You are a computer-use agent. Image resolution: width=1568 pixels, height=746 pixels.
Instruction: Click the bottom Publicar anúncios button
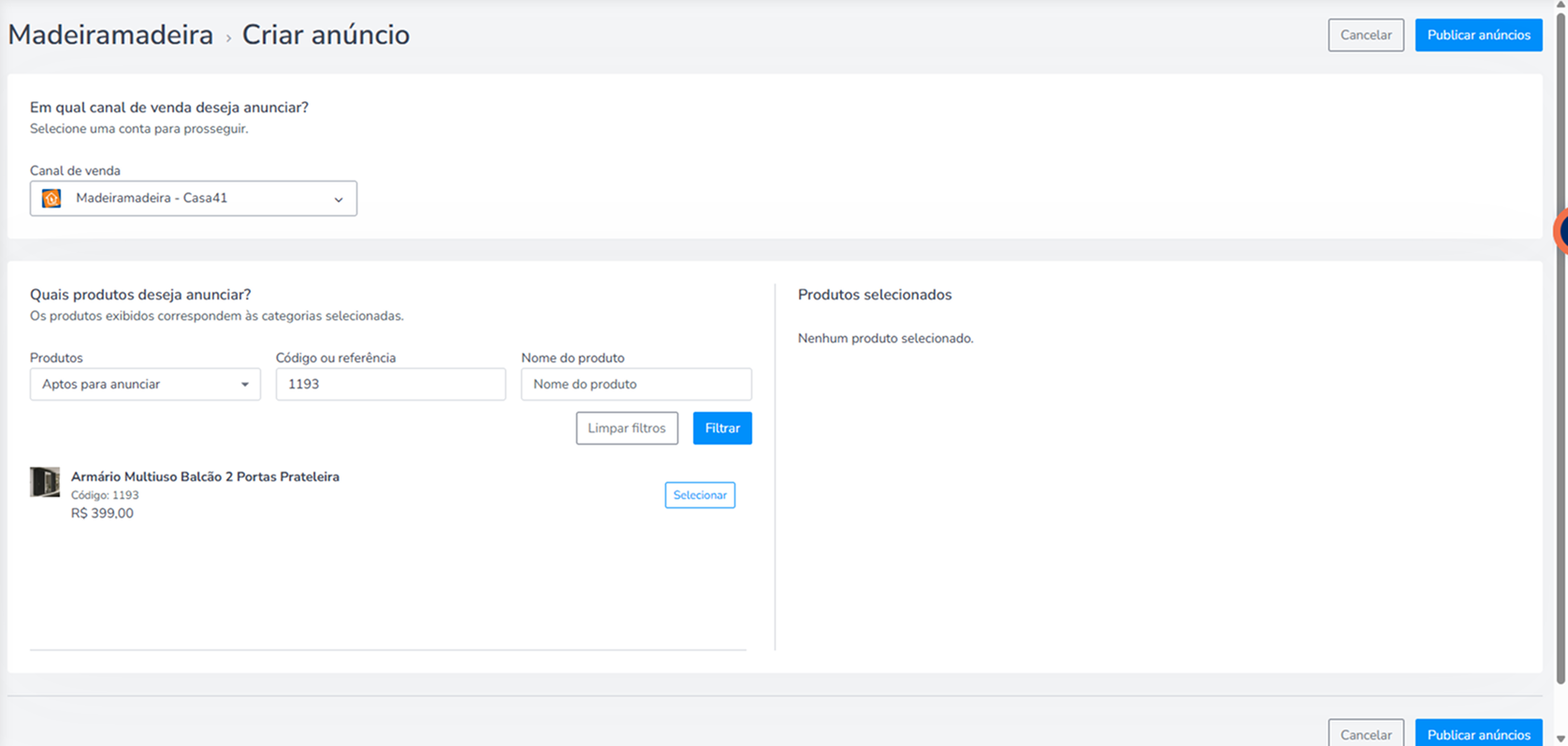(x=1478, y=734)
